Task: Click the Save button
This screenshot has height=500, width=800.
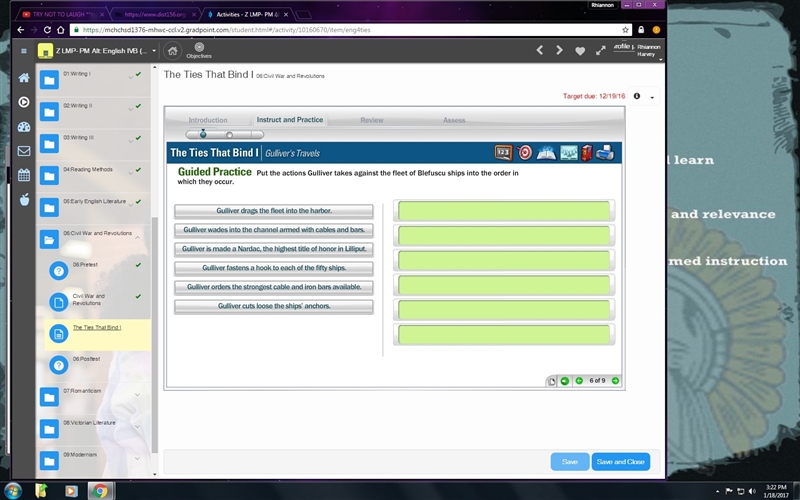Action: [570, 462]
